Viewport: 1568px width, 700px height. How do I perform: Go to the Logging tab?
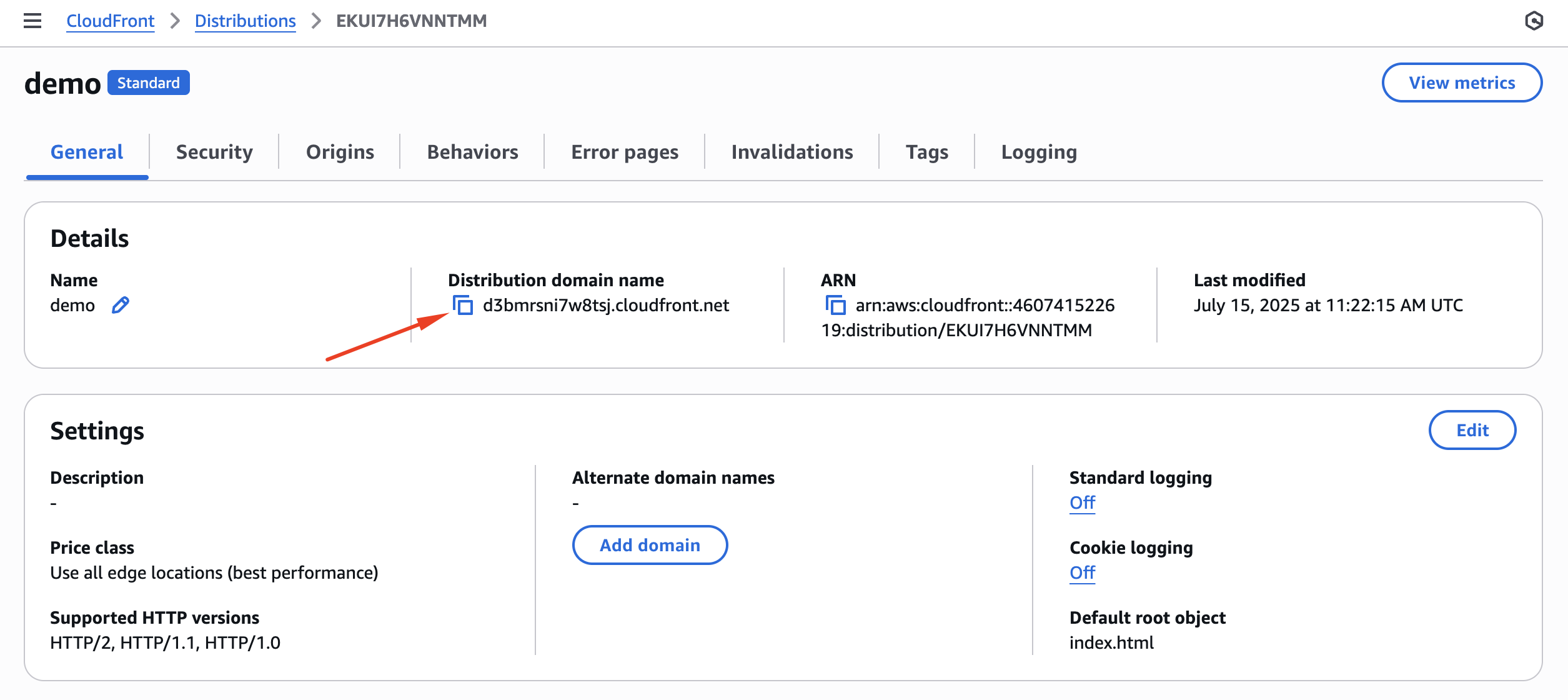point(1039,152)
